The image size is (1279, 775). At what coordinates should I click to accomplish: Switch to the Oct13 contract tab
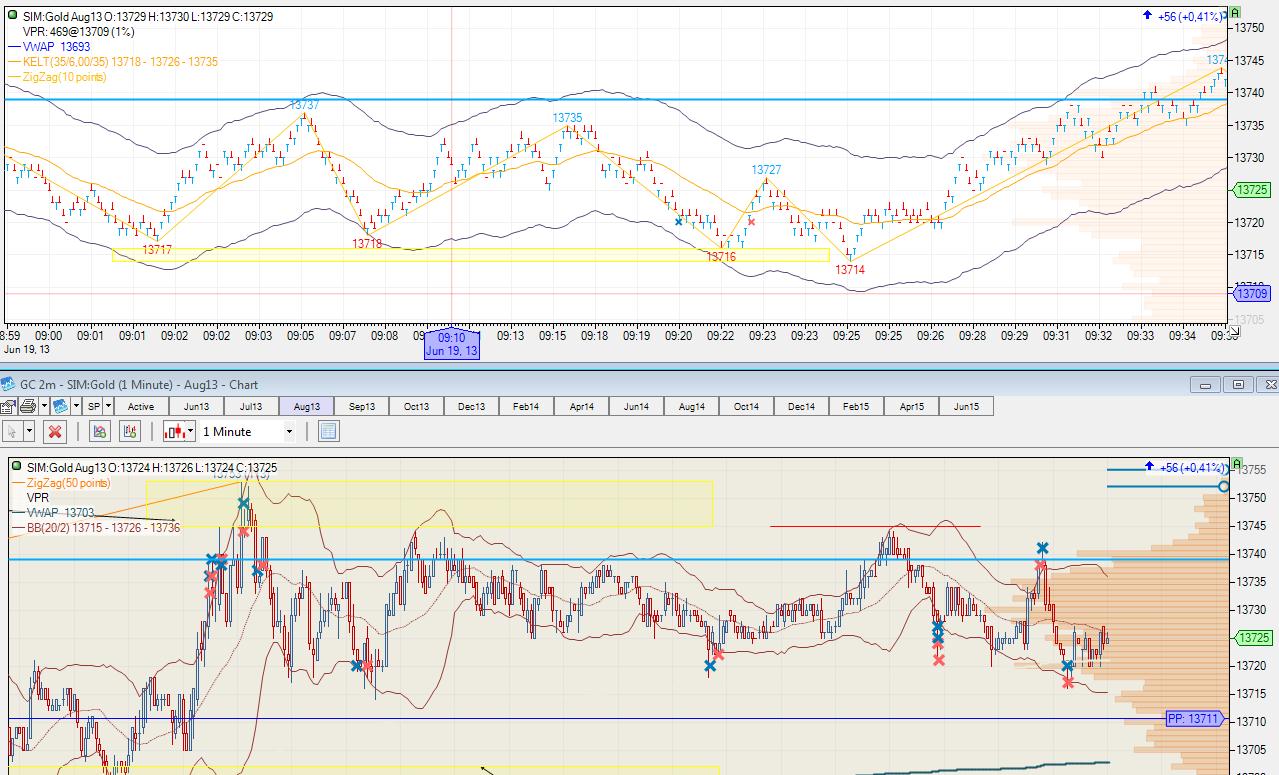pyautogui.click(x=416, y=406)
